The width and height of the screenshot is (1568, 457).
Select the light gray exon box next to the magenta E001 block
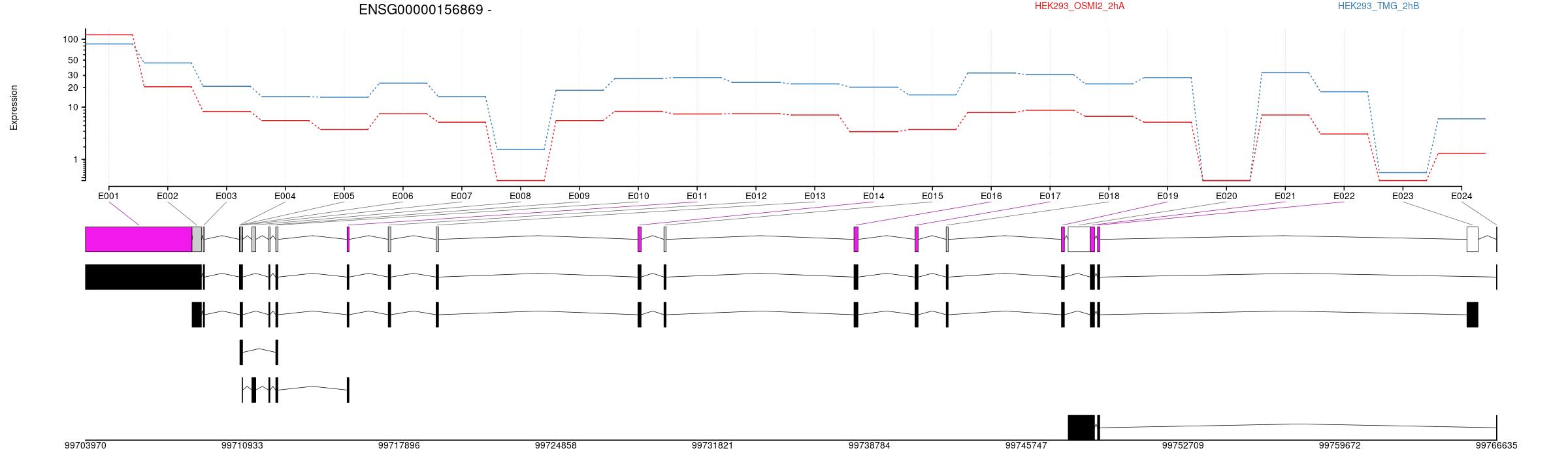point(197,239)
